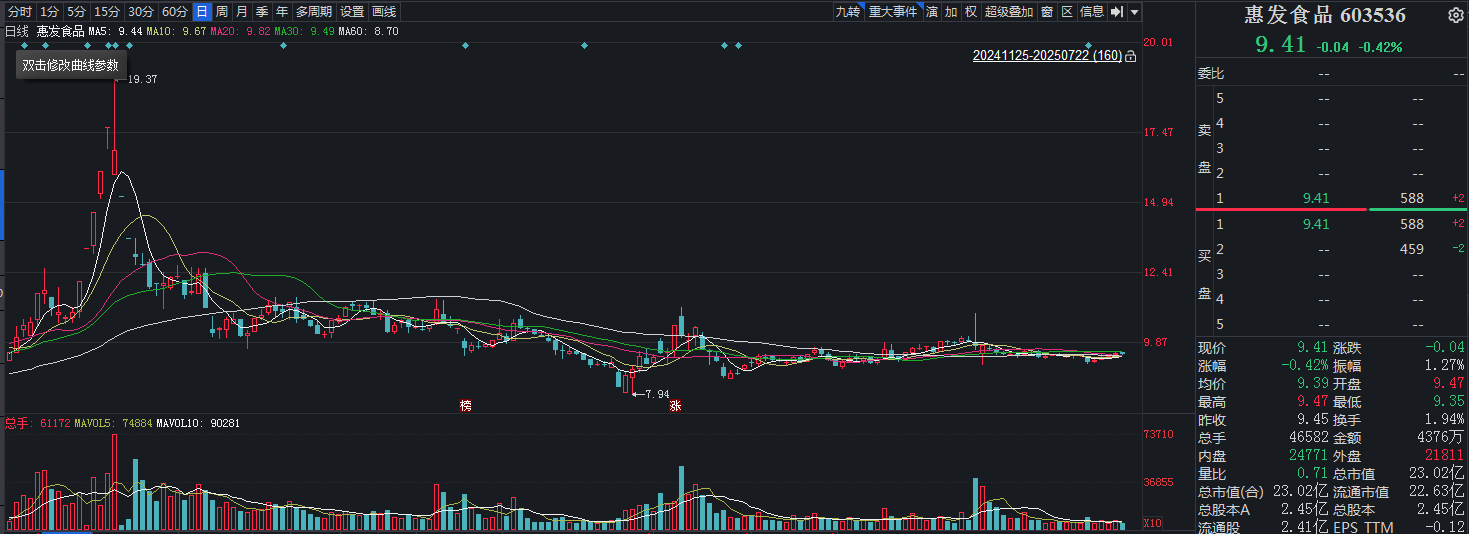This screenshot has height=534, width=1469.
Task: Select the 日 daily period tab
Action: point(202,12)
